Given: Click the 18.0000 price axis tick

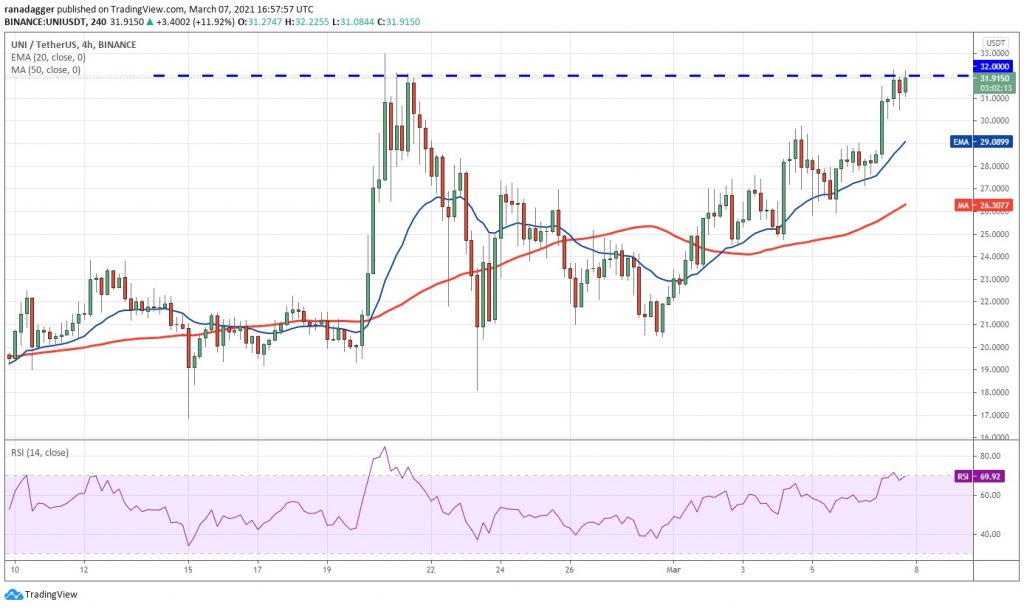Looking at the screenshot, I should (993, 392).
